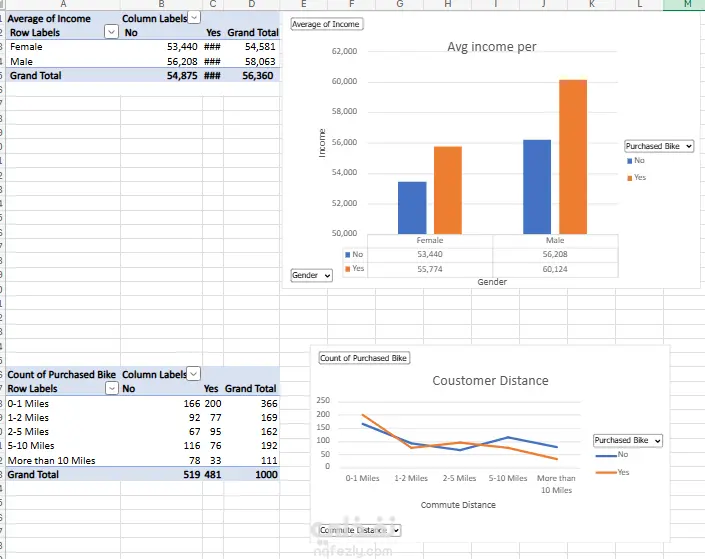Select the Coustomer Distance chart title
This screenshot has width=705, height=559.
(x=490, y=380)
